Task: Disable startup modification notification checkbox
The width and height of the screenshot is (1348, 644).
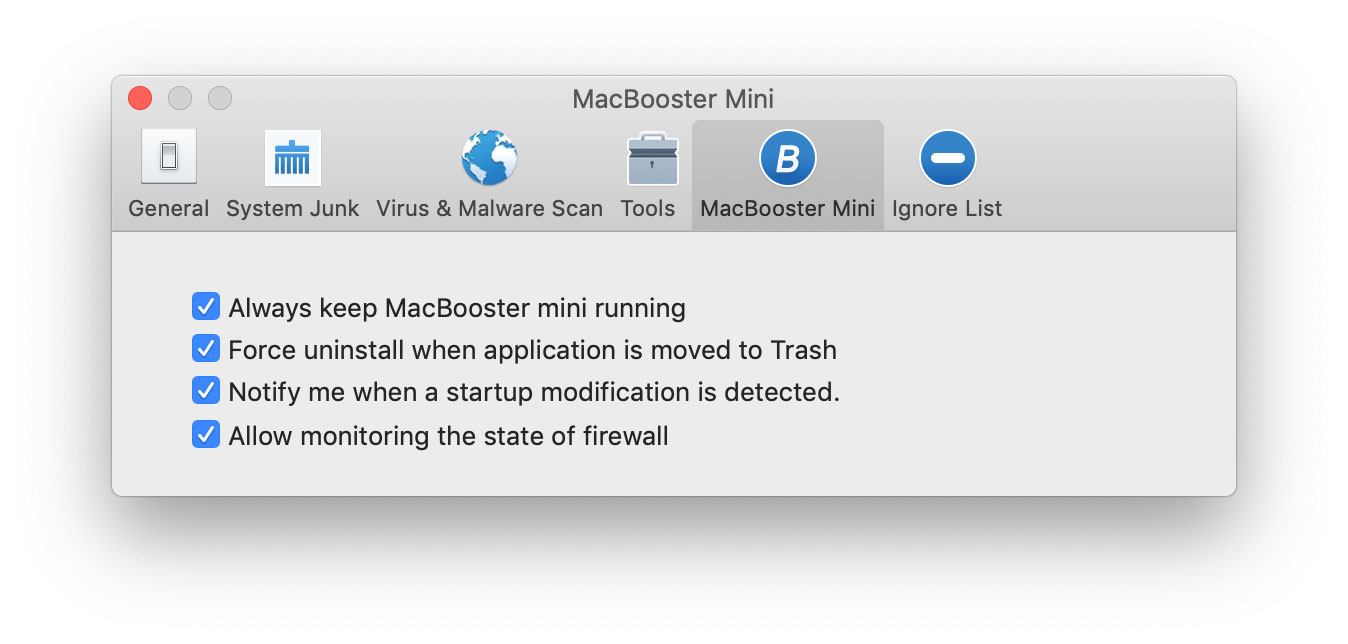Action: (205, 391)
